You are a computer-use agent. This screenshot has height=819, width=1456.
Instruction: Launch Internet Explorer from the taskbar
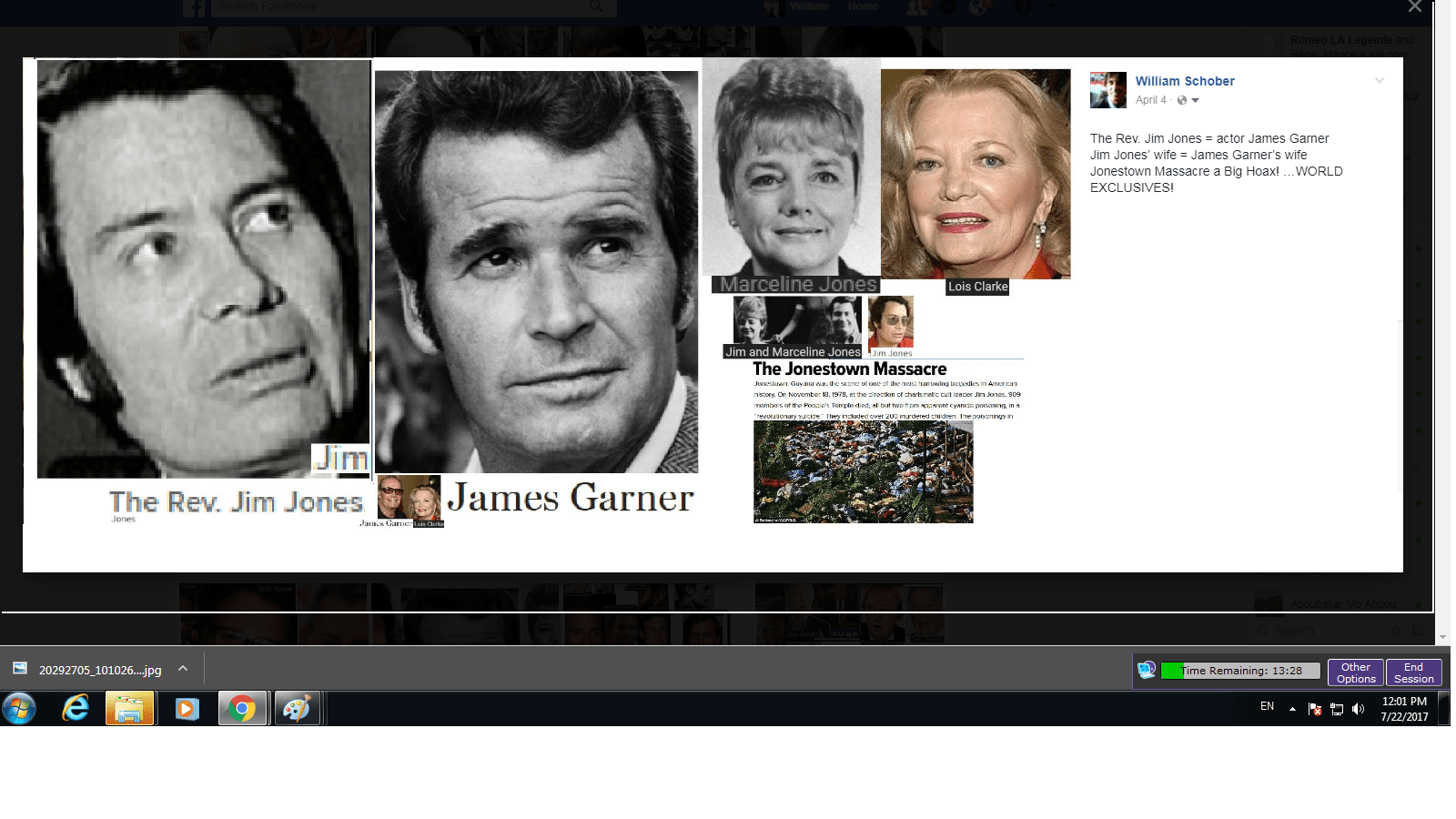coord(75,708)
